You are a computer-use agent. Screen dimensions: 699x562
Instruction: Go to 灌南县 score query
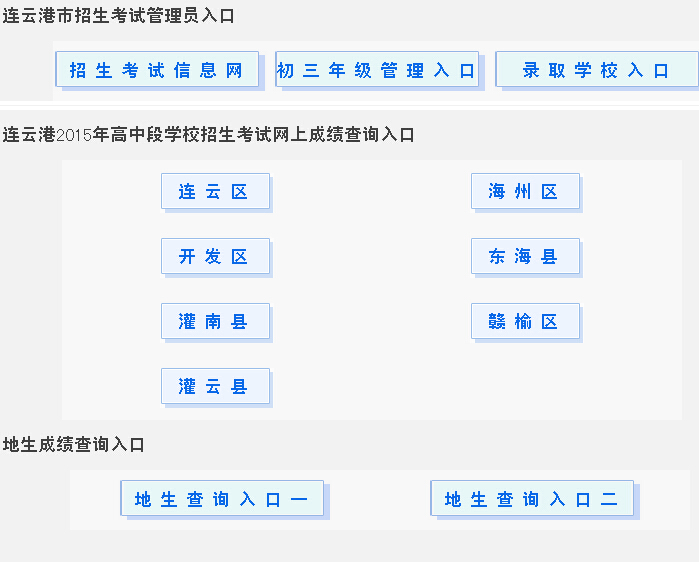click(215, 322)
